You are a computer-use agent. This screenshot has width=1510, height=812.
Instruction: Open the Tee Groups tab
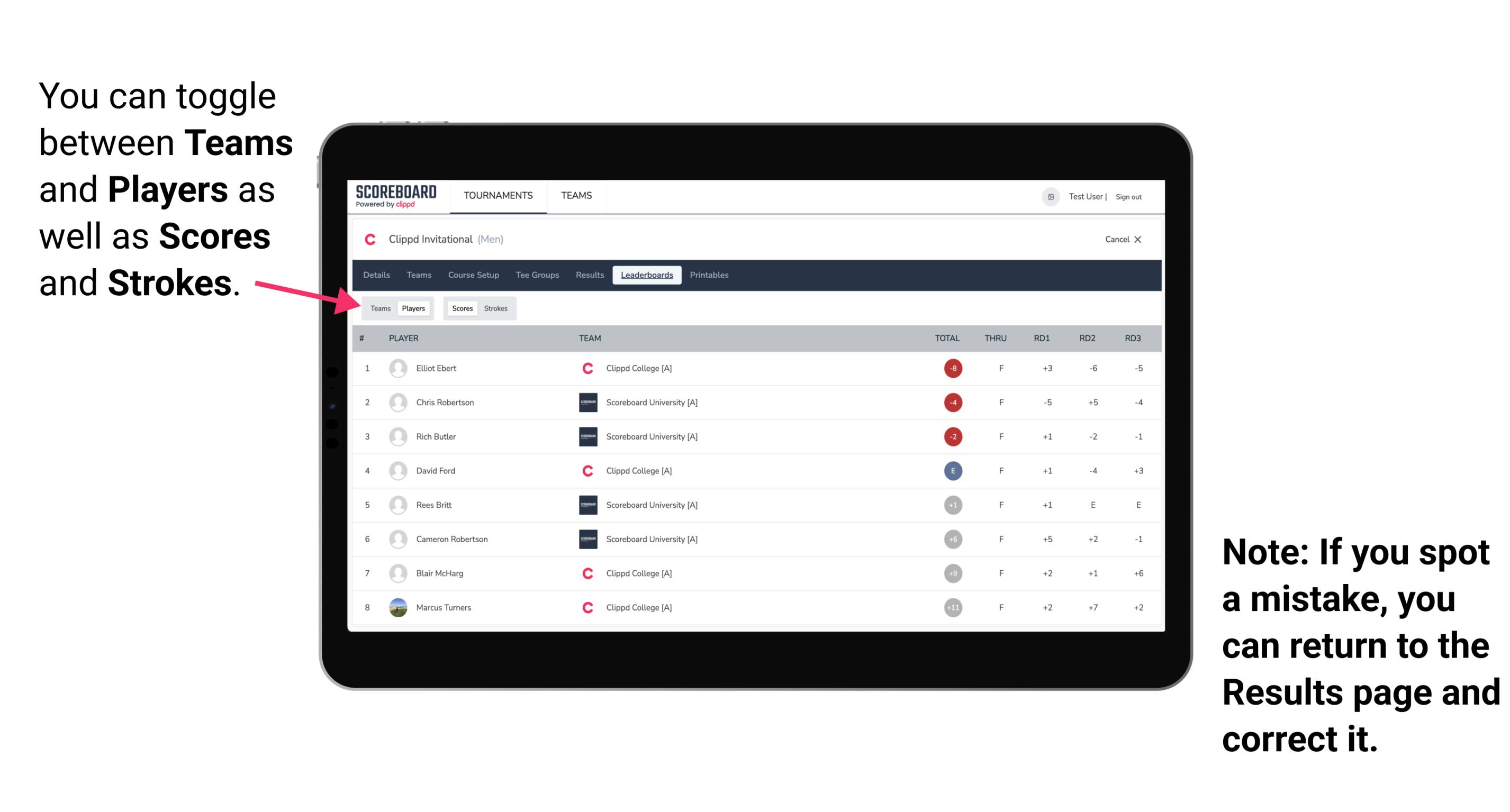[x=537, y=275]
